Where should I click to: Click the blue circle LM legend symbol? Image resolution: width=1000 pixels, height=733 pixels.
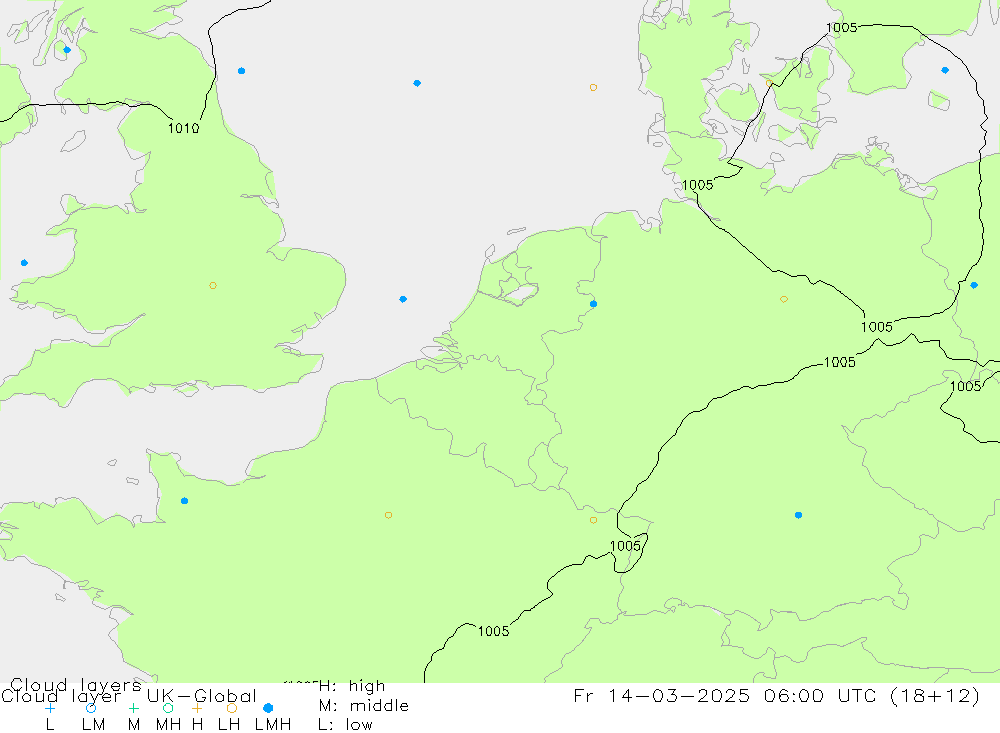91,708
